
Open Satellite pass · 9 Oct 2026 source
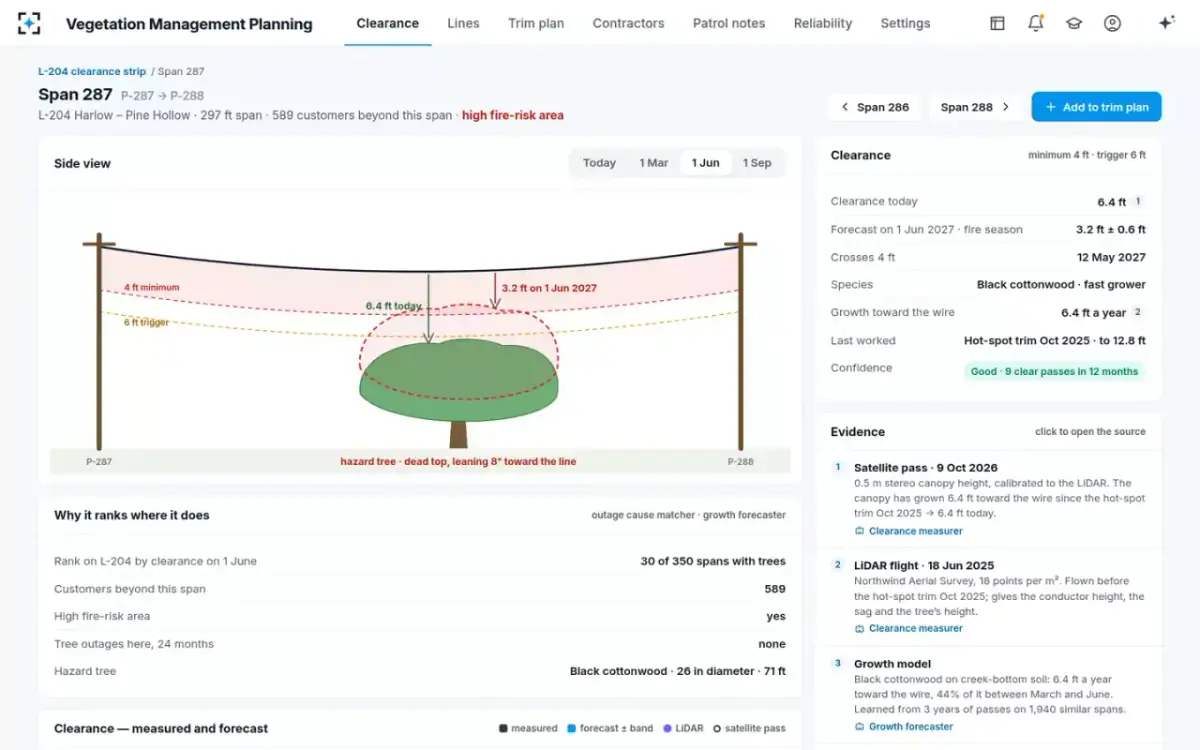click(925, 467)
